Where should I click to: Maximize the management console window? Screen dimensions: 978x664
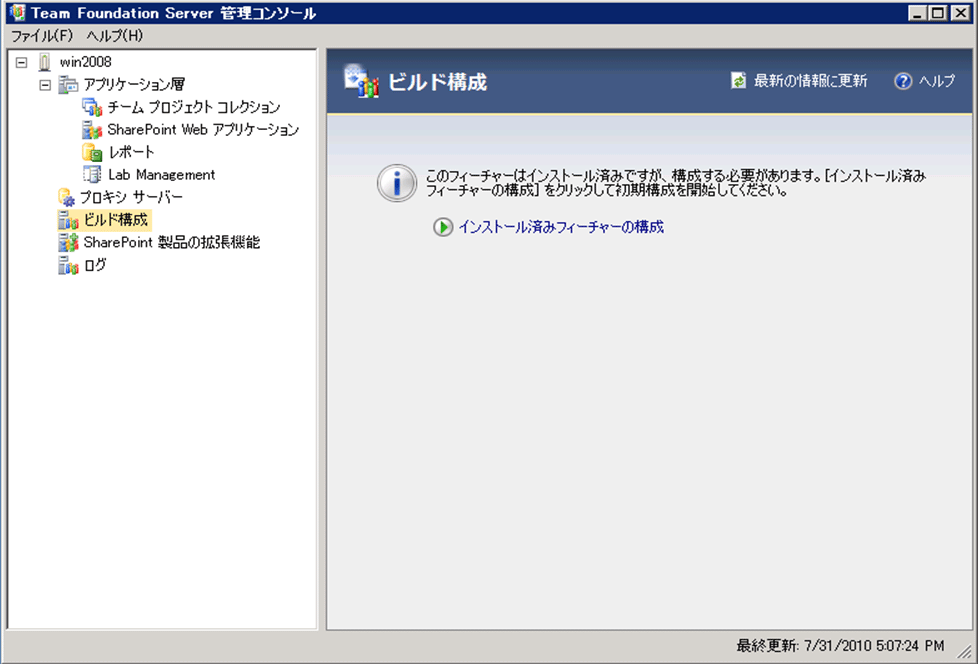point(937,12)
